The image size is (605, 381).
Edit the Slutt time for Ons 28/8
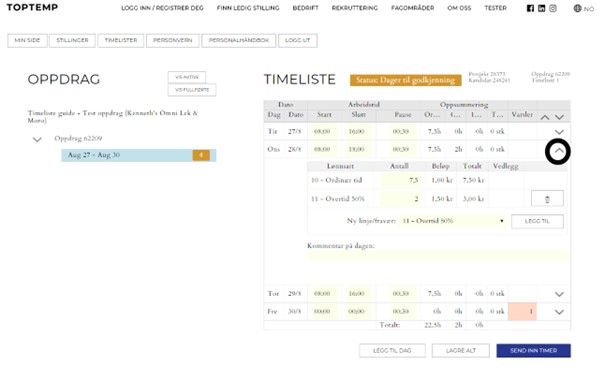[357, 149]
